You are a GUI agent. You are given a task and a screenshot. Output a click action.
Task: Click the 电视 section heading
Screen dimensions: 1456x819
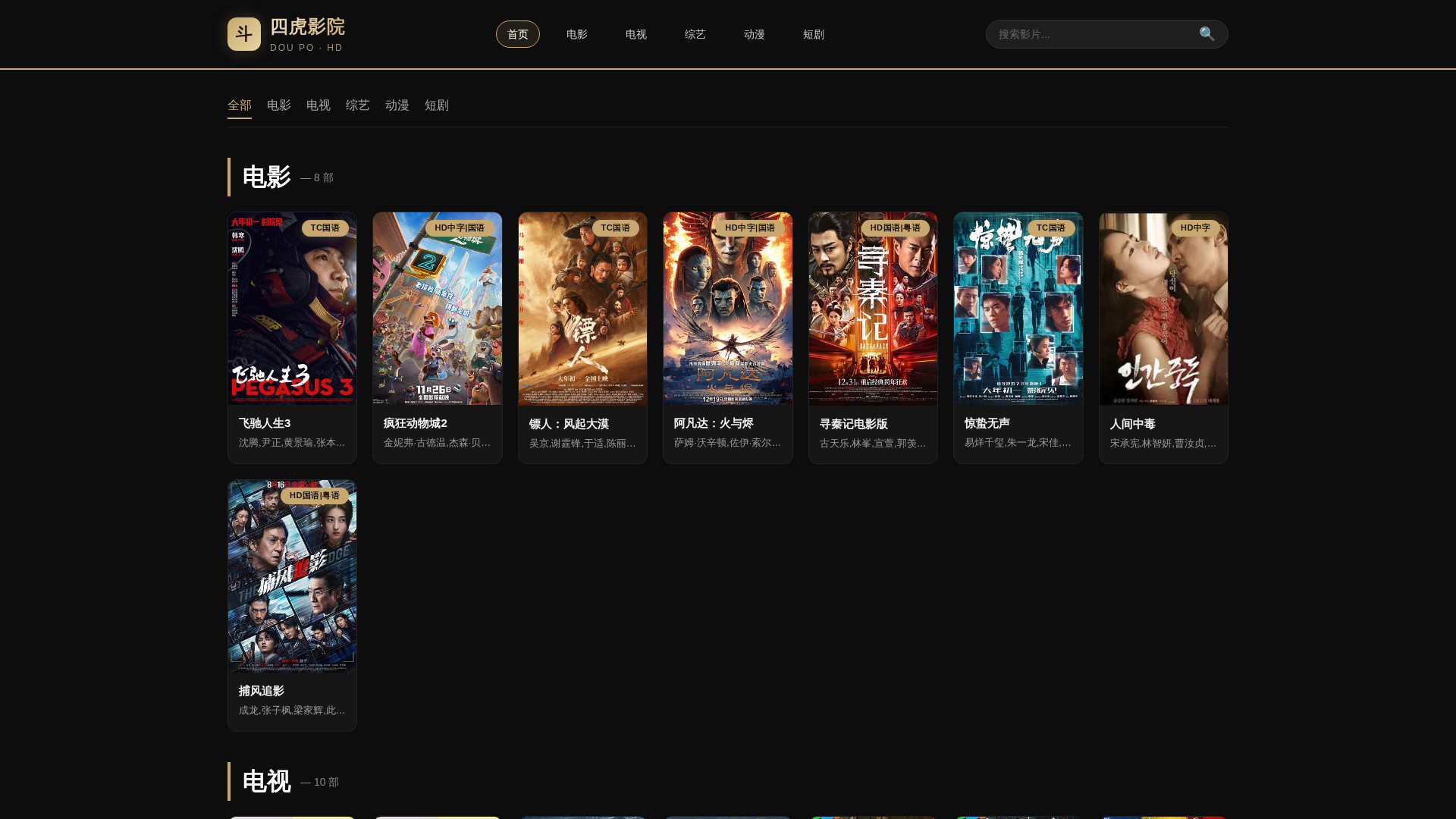[x=266, y=782]
